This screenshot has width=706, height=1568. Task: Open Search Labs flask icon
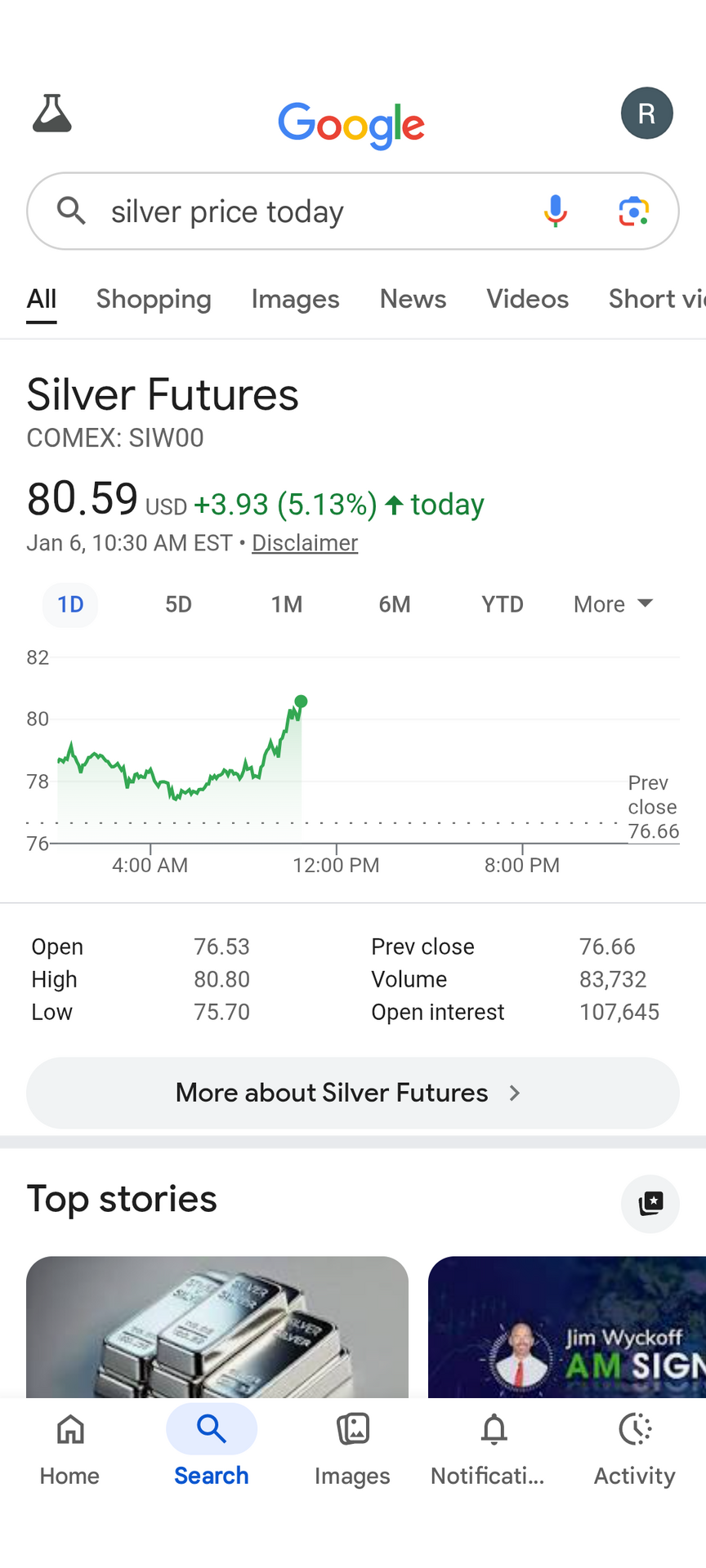52,114
